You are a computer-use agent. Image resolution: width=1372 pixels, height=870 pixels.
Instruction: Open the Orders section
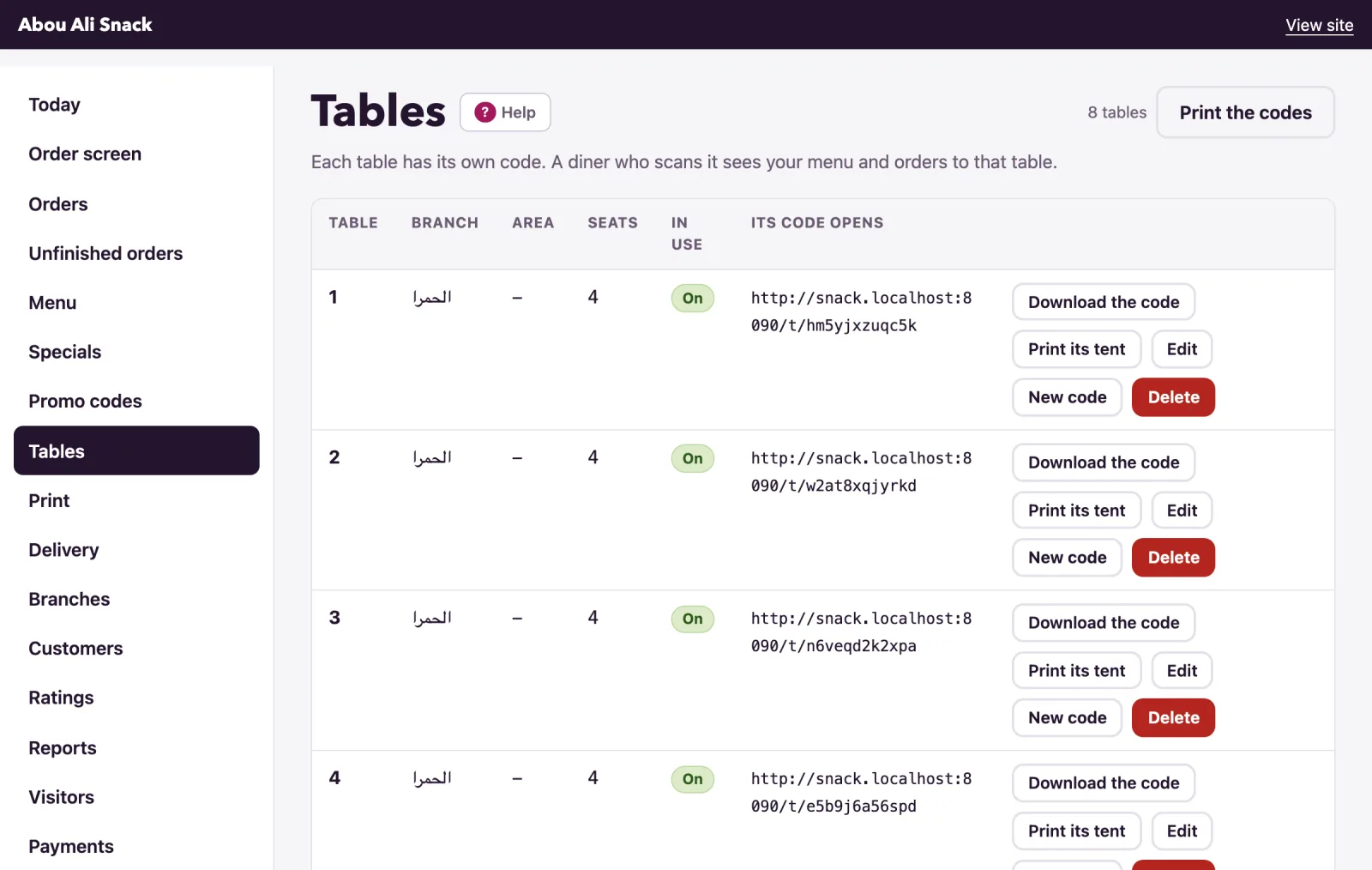tap(136, 204)
